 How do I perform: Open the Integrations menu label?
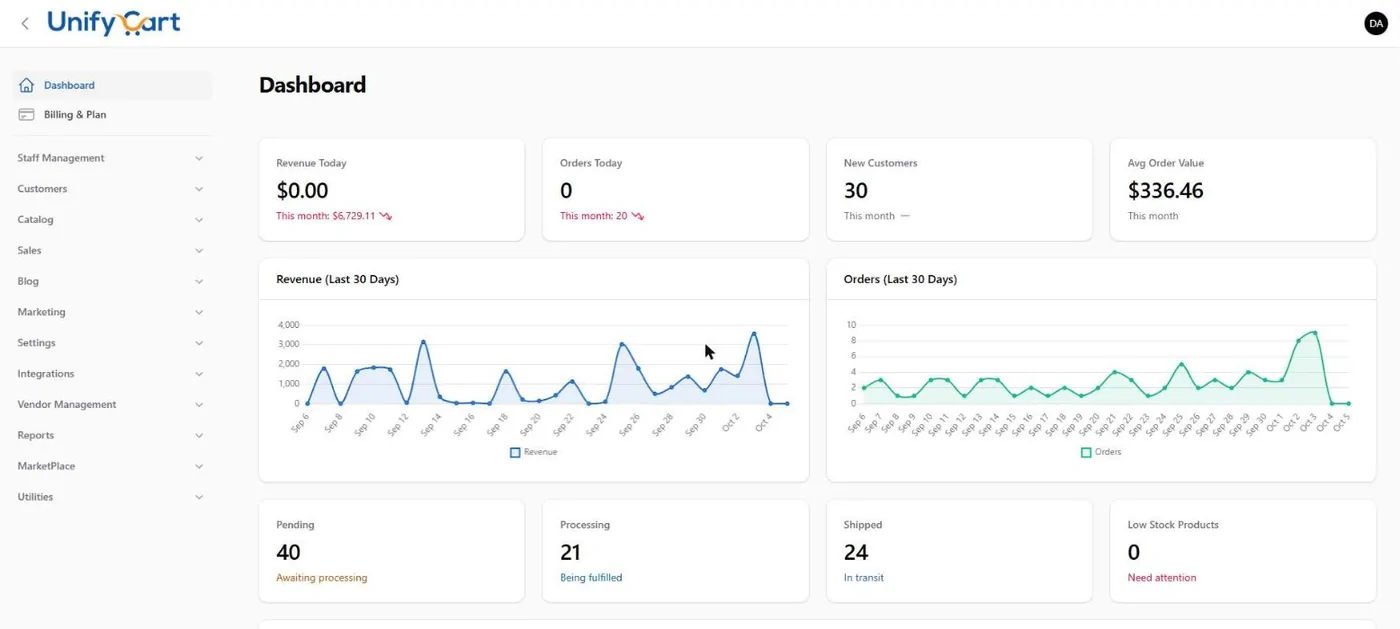coord(46,374)
